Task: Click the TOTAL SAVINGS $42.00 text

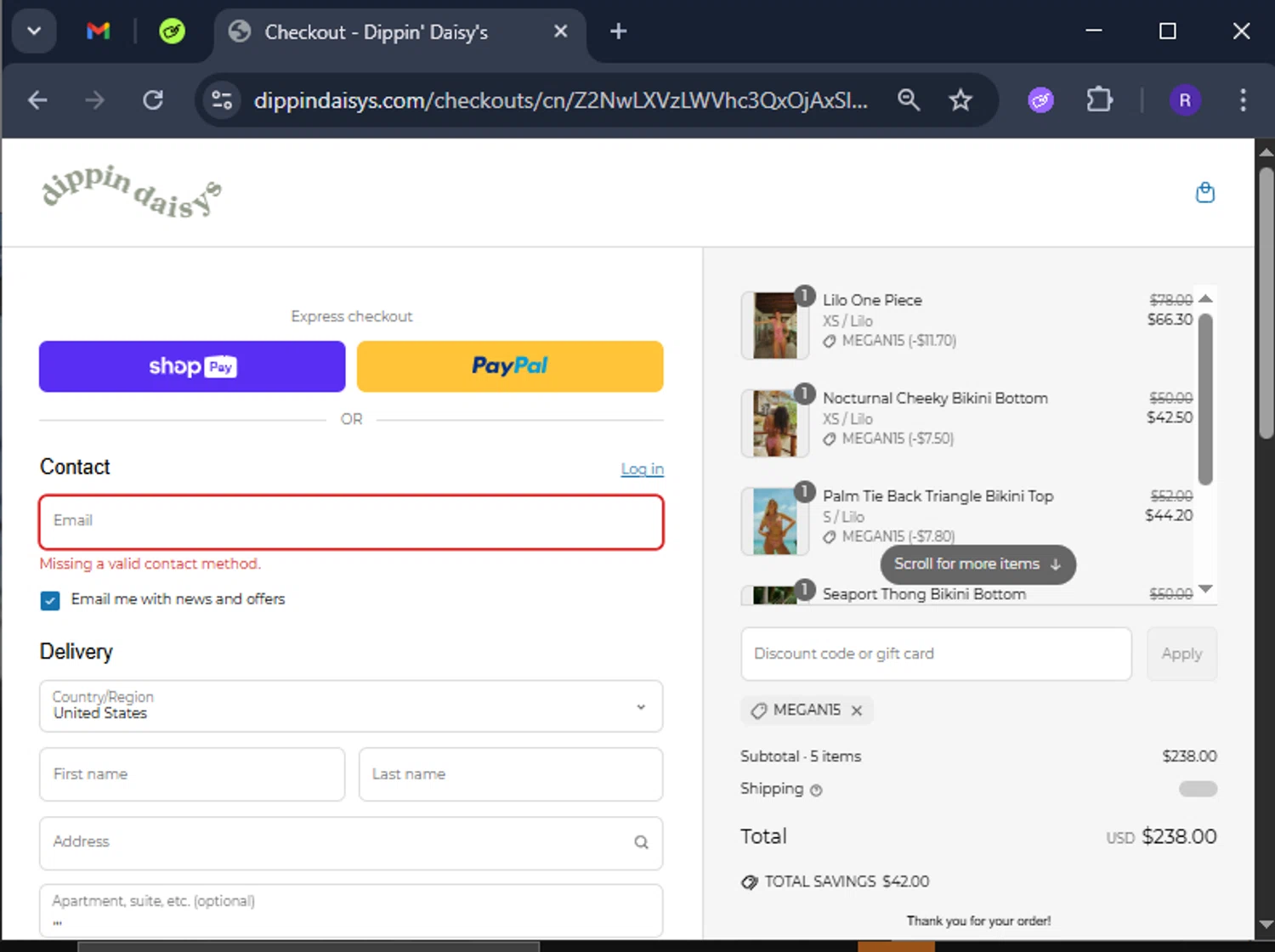Action: [847, 881]
